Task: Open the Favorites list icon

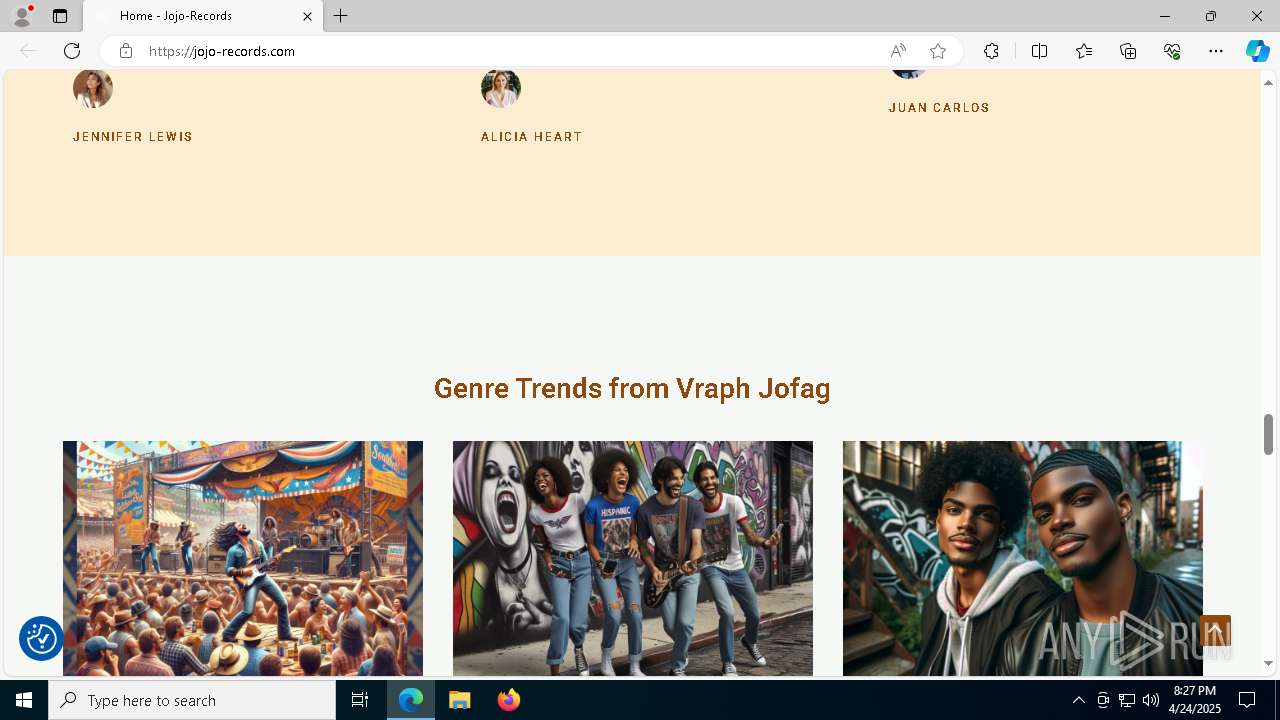Action: (x=1084, y=51)
